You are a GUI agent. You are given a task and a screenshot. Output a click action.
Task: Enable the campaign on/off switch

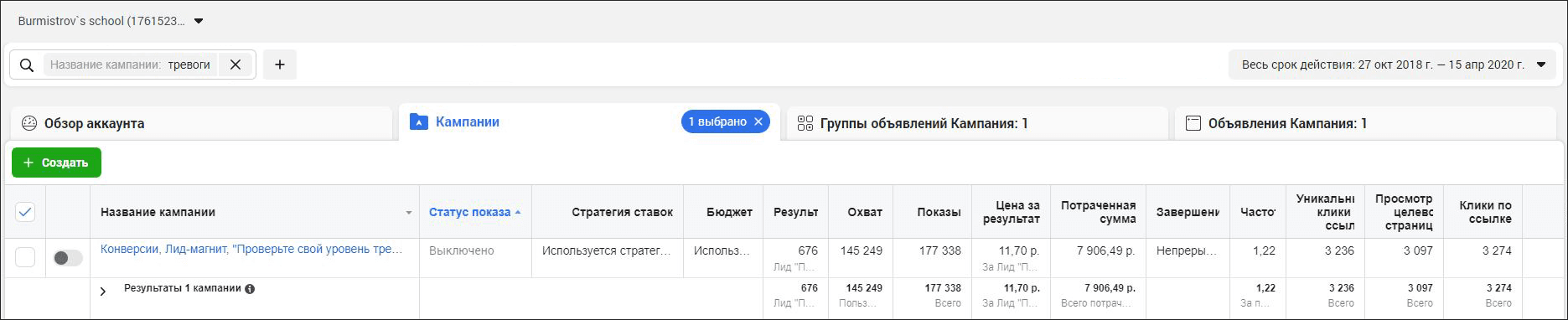[68, 258]
